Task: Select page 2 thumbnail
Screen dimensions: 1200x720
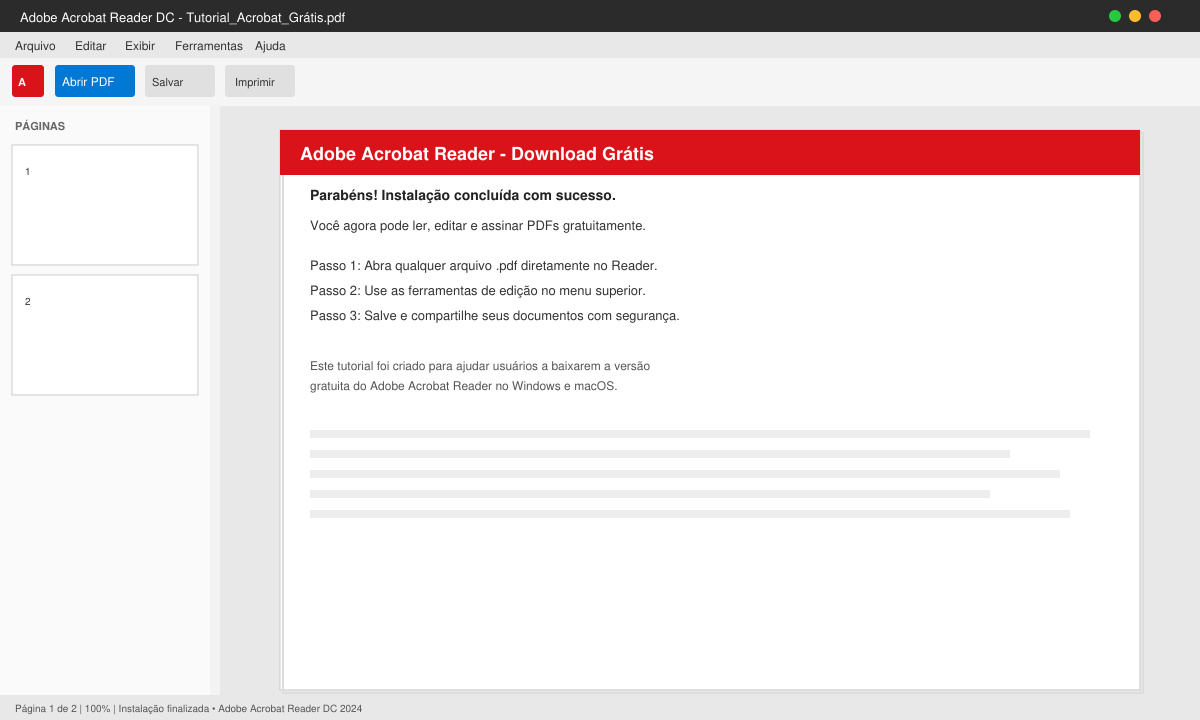Action: [x=105, y=335]
